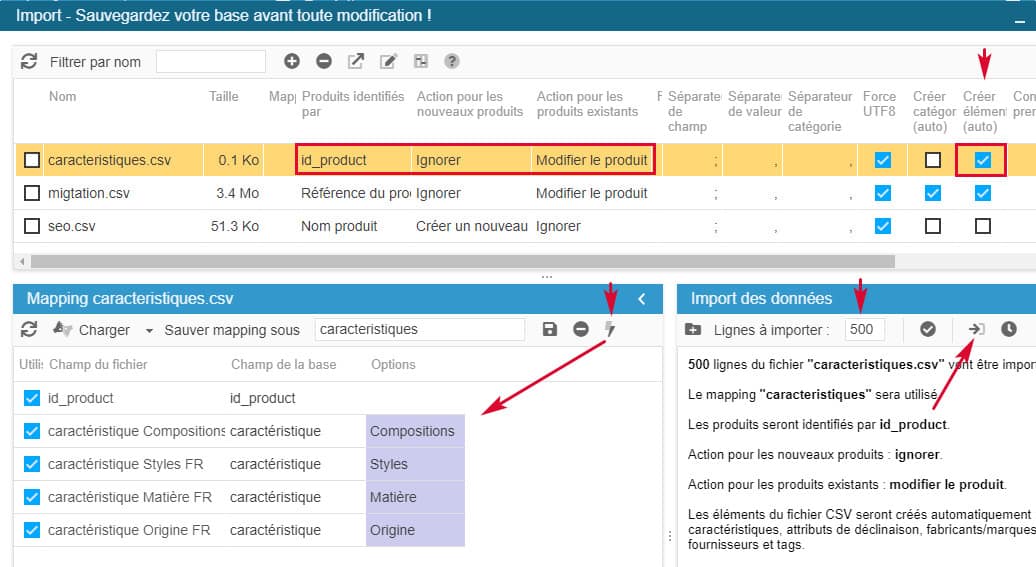Open Compositions option dropdown cell

414,431
